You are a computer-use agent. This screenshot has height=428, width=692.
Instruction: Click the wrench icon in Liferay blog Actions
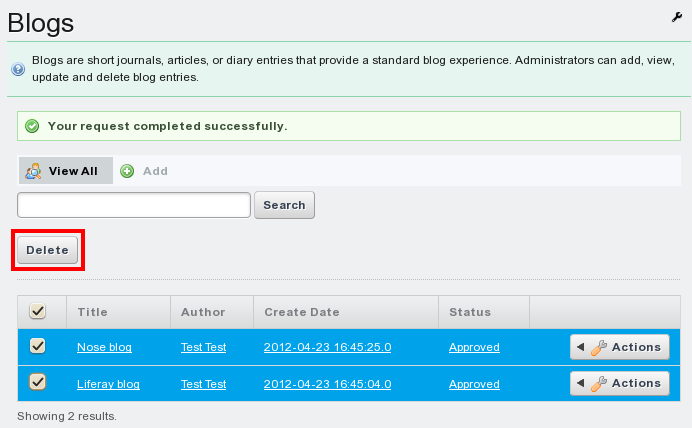point(598,384)
